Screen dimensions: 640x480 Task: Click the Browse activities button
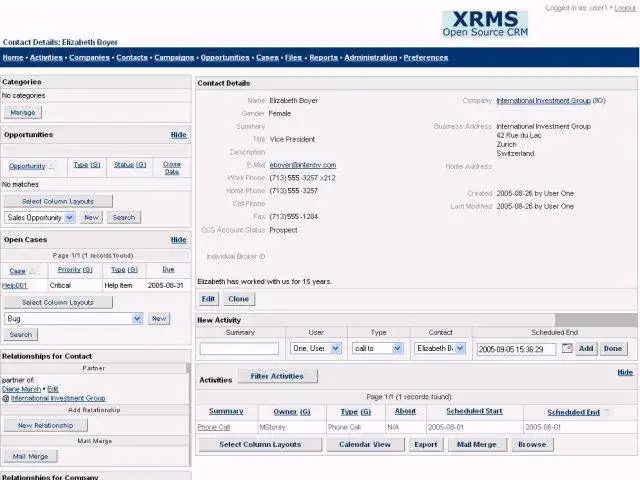532,444
